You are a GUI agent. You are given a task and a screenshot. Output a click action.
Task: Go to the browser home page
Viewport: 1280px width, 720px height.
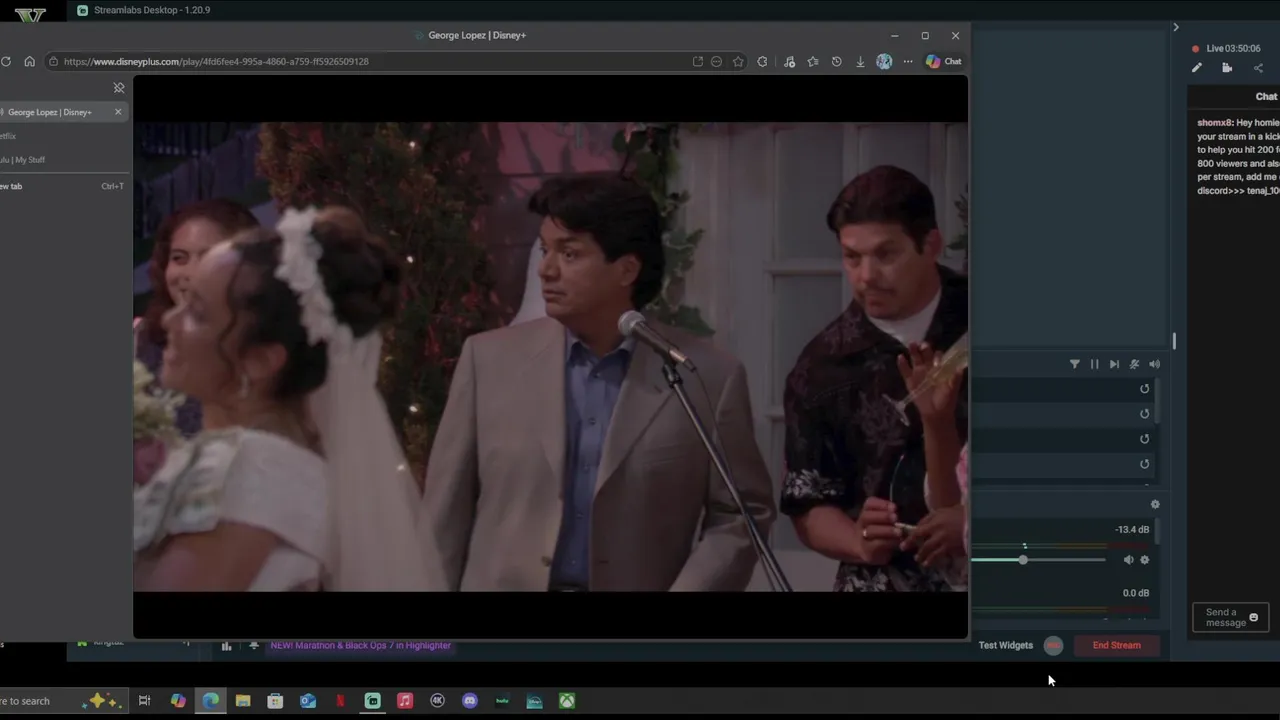point(29,61)
